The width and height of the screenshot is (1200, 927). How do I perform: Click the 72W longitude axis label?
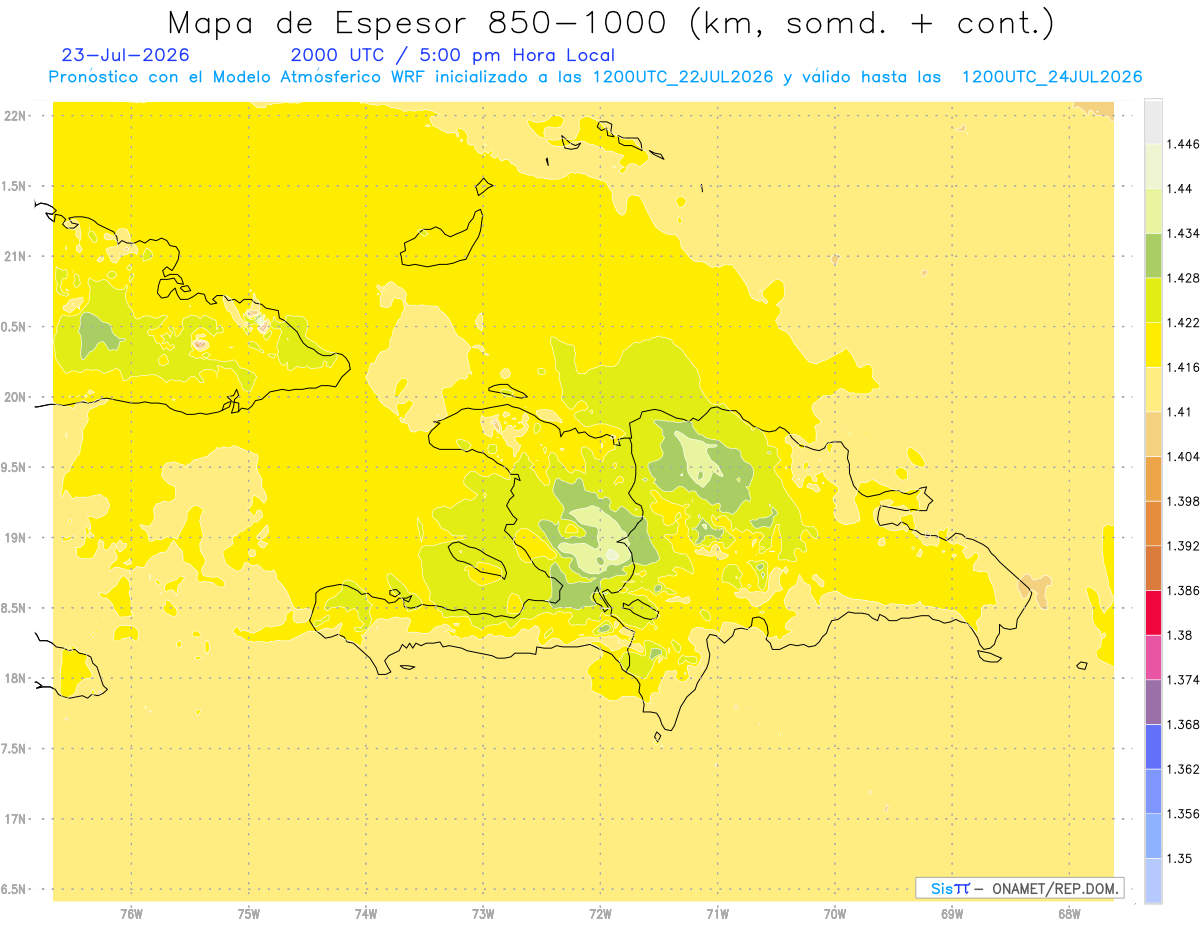coord(600,914)
